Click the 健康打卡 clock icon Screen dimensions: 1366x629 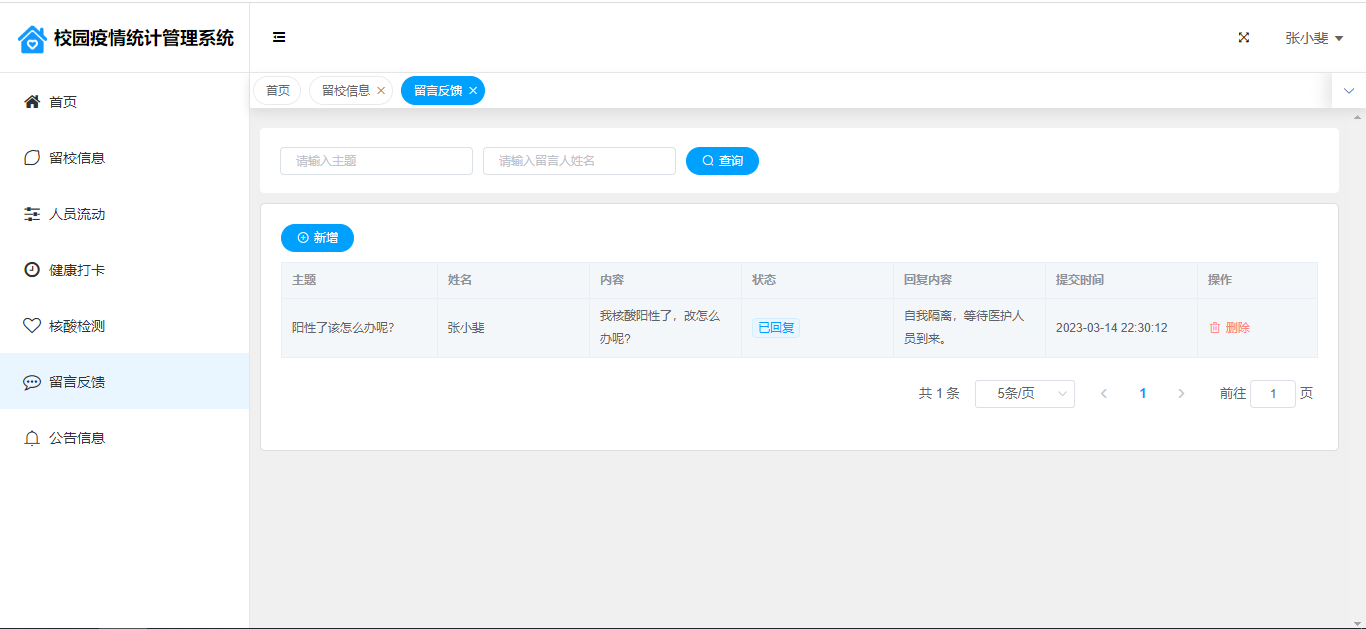point(32,270)
